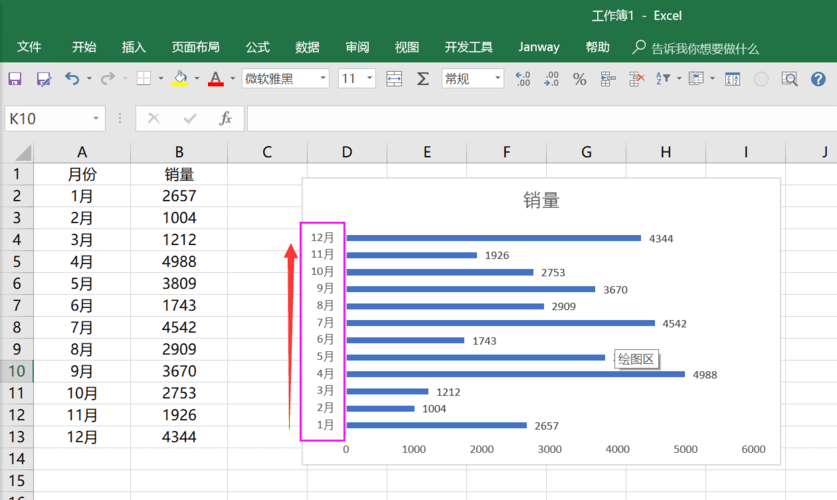Click the select-all corner triangle
Image resolution: width=837 pixels, height=500 pixels.
[x=23, y=153]
